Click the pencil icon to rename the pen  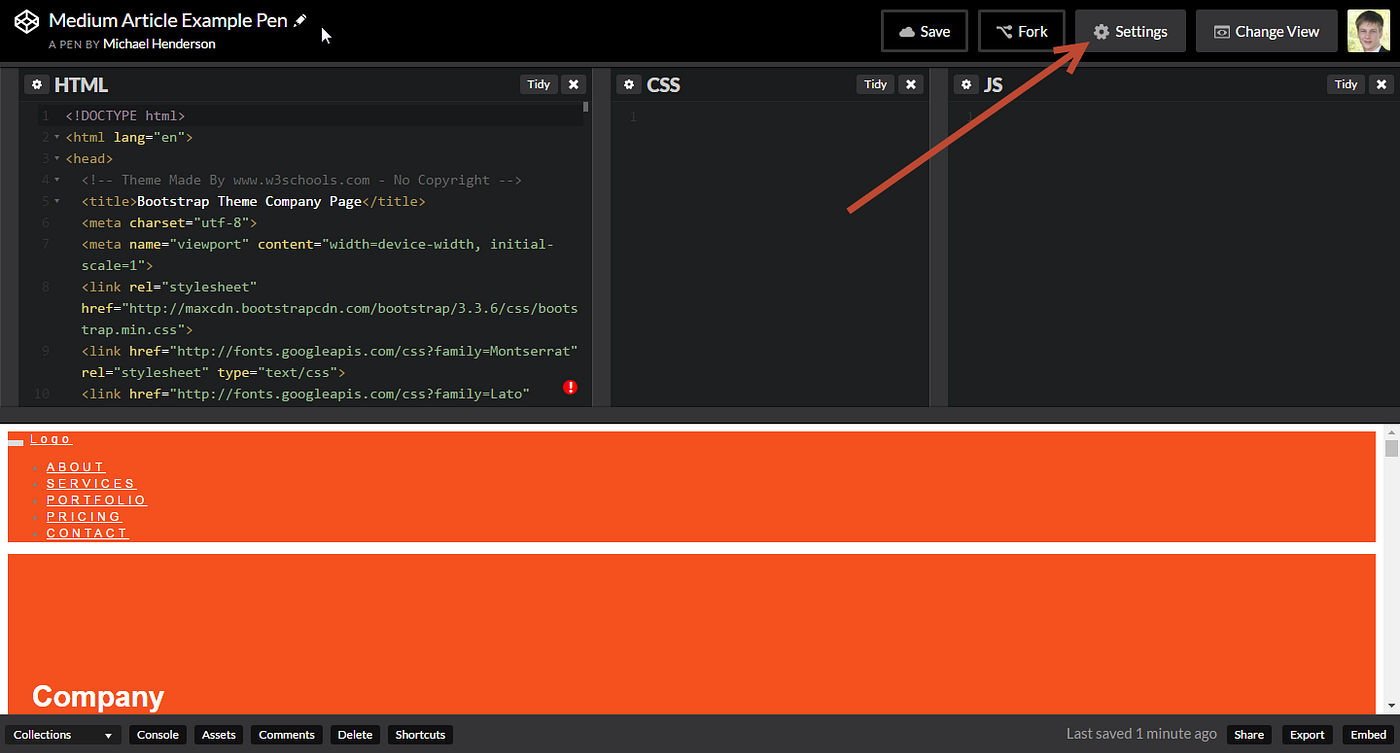299,19
